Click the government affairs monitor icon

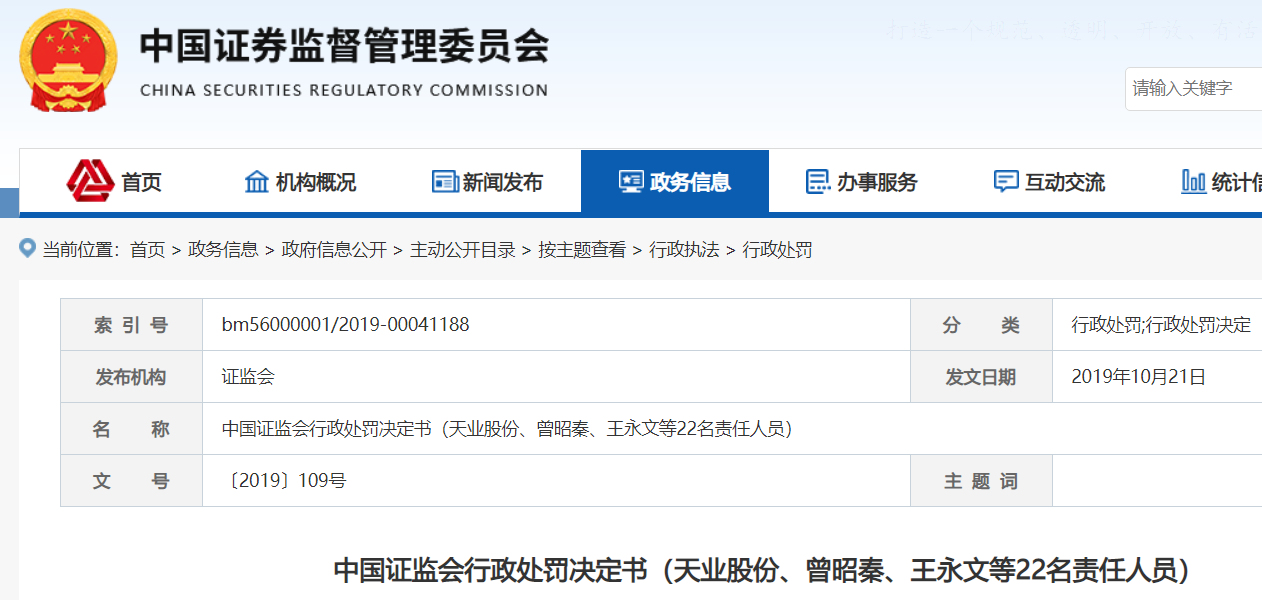pos(631,182)
